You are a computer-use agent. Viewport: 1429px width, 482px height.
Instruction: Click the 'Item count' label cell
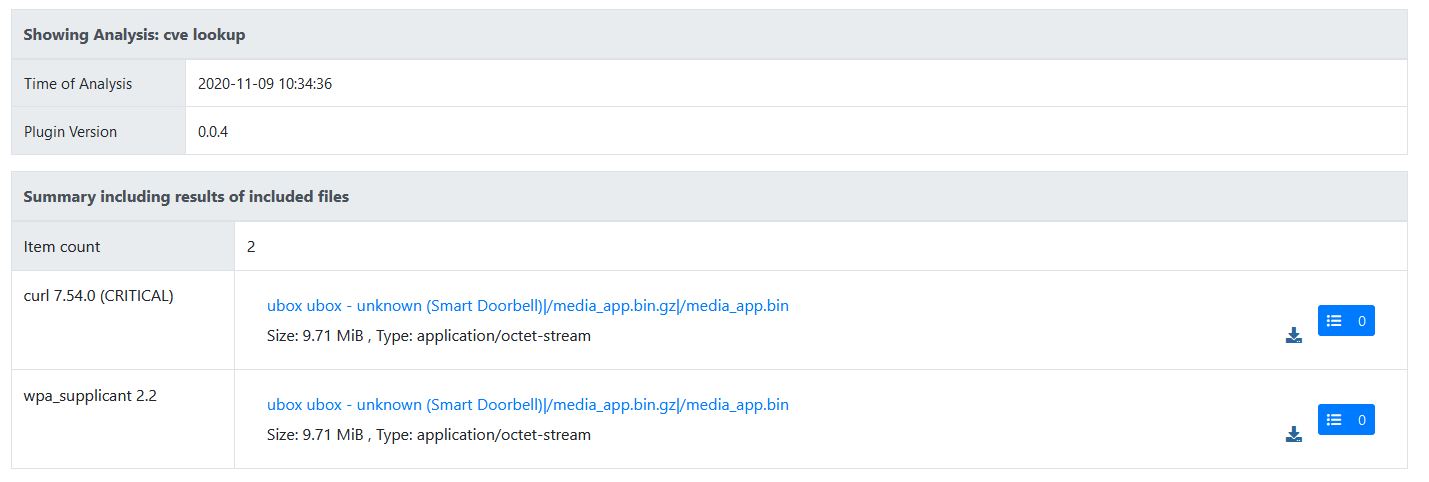click(x=62, y=246)
